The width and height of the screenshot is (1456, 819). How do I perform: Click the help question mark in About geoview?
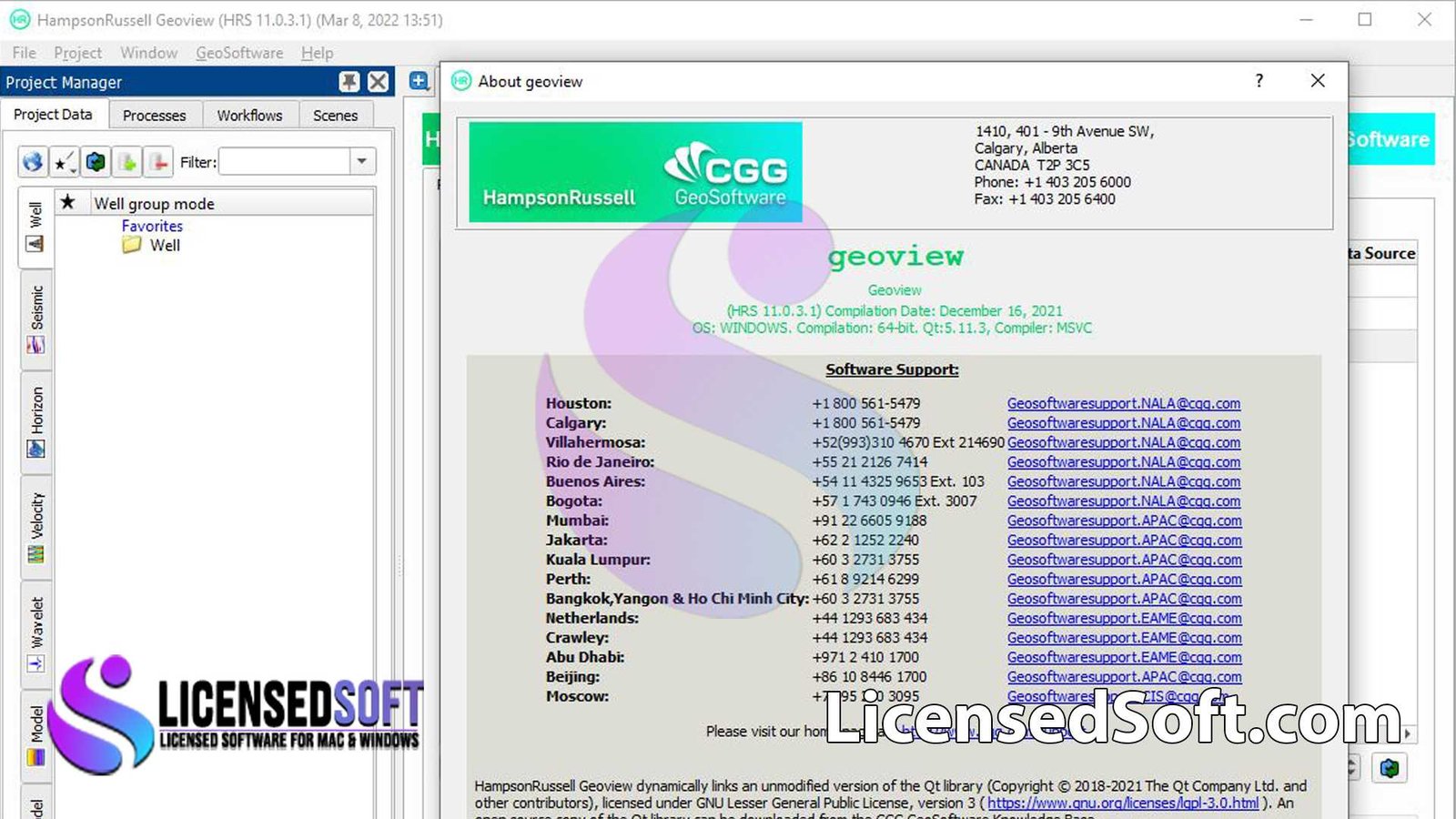[x=1259, y=81]
